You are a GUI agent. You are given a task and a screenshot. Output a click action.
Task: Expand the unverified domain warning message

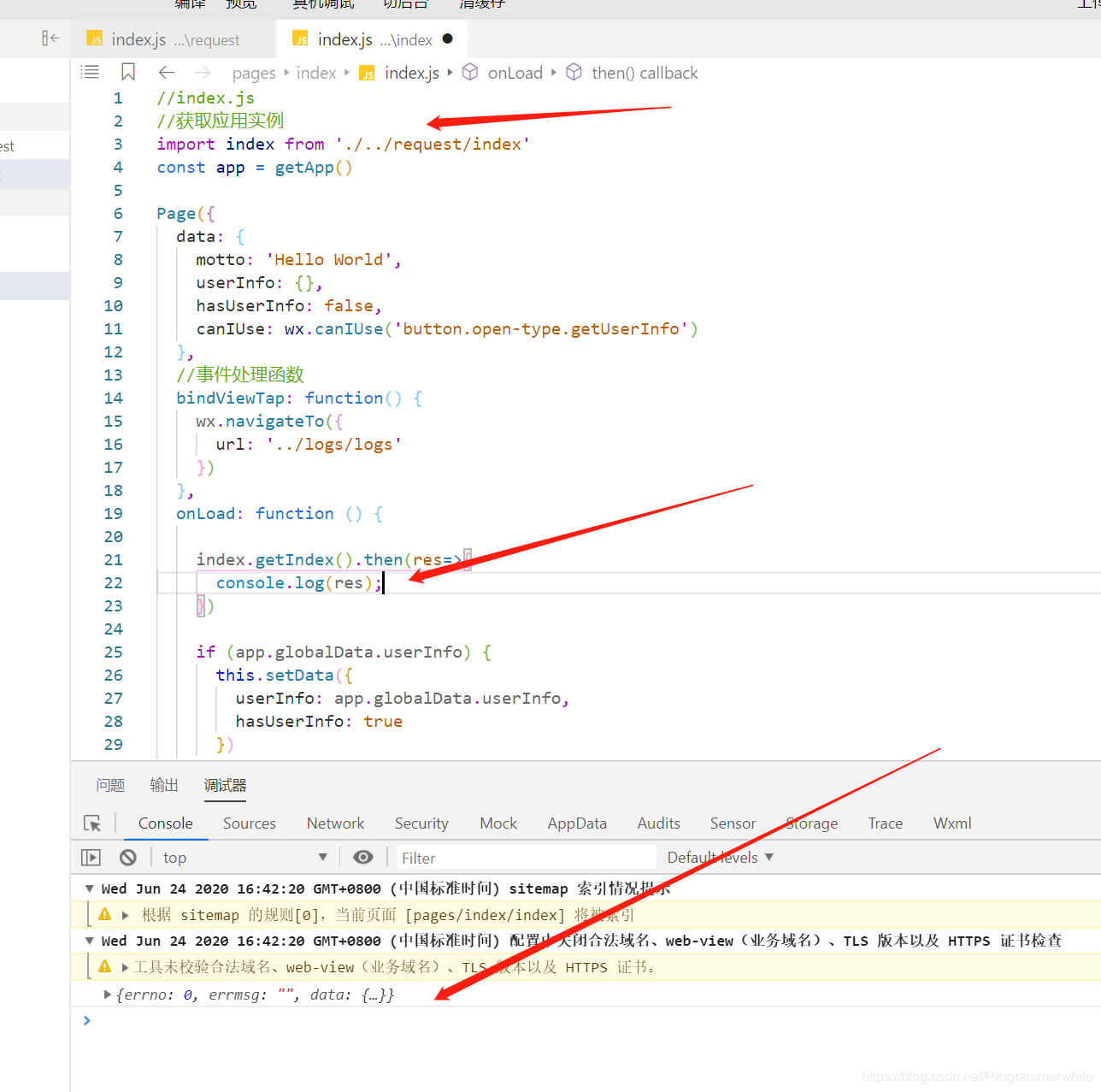(x=126, y=967)
